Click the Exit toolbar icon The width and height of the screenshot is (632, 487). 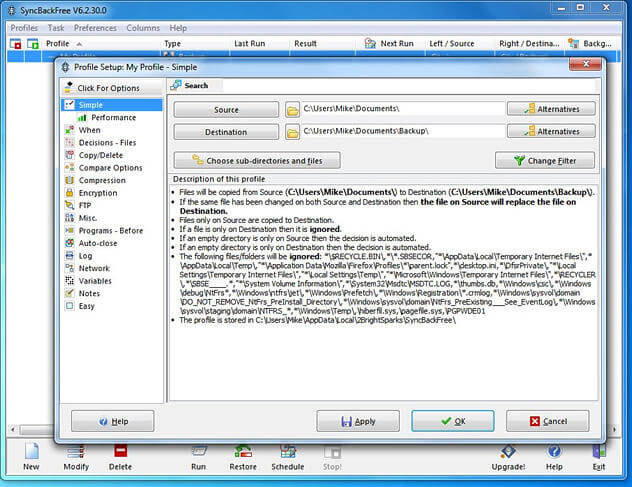point(599,457)
